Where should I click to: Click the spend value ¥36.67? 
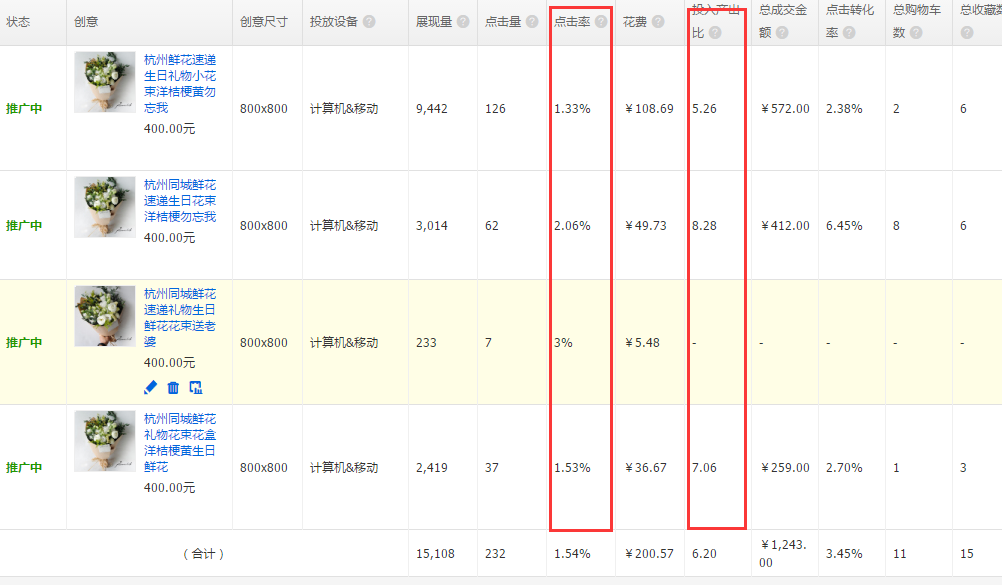(645, 468)
